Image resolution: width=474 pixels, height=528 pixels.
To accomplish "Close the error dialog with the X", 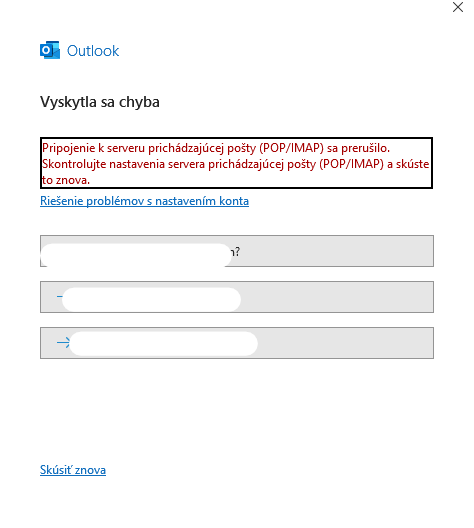I will click(x=458, y=7).
